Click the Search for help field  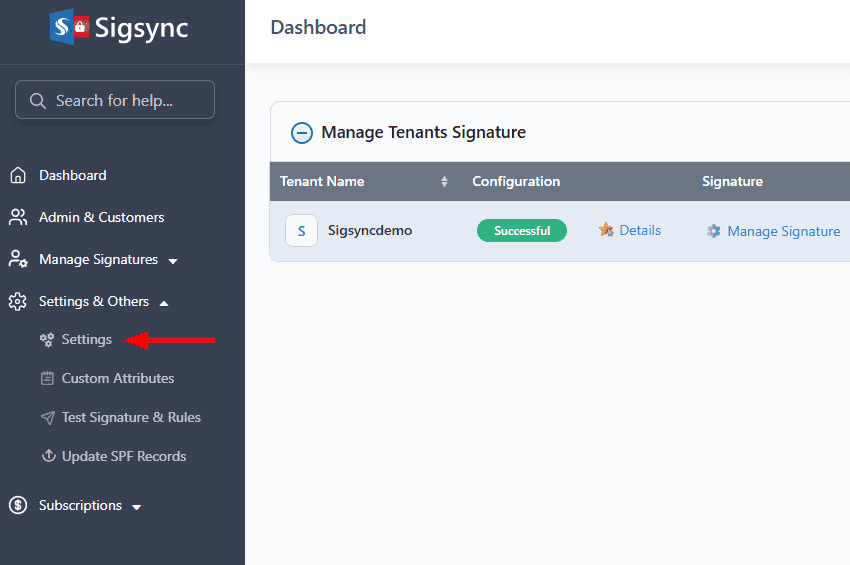[x=115, y=100]
